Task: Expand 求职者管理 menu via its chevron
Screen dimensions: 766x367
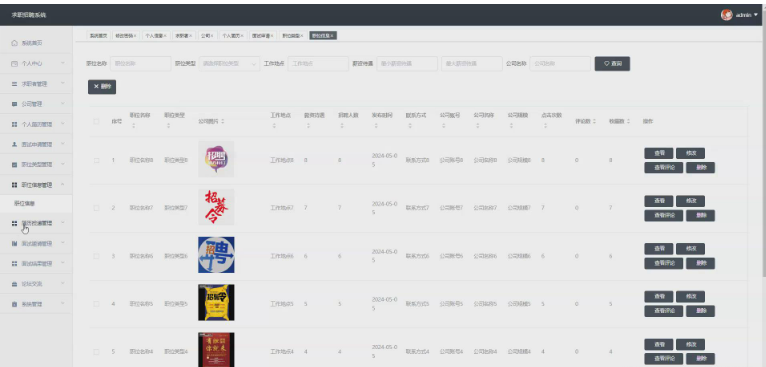Action: pos(63,84)
